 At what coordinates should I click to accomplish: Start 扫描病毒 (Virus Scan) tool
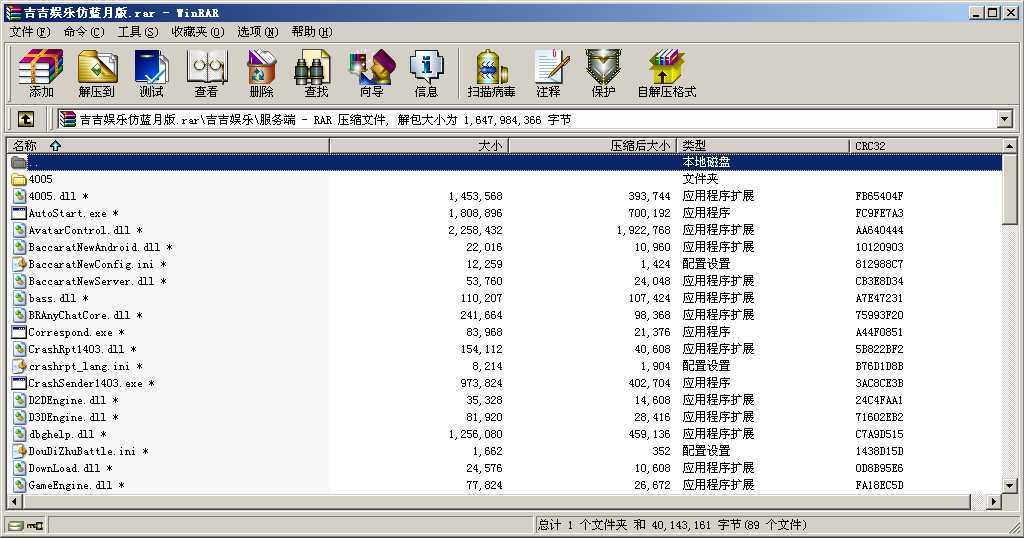tap(491, 73)
